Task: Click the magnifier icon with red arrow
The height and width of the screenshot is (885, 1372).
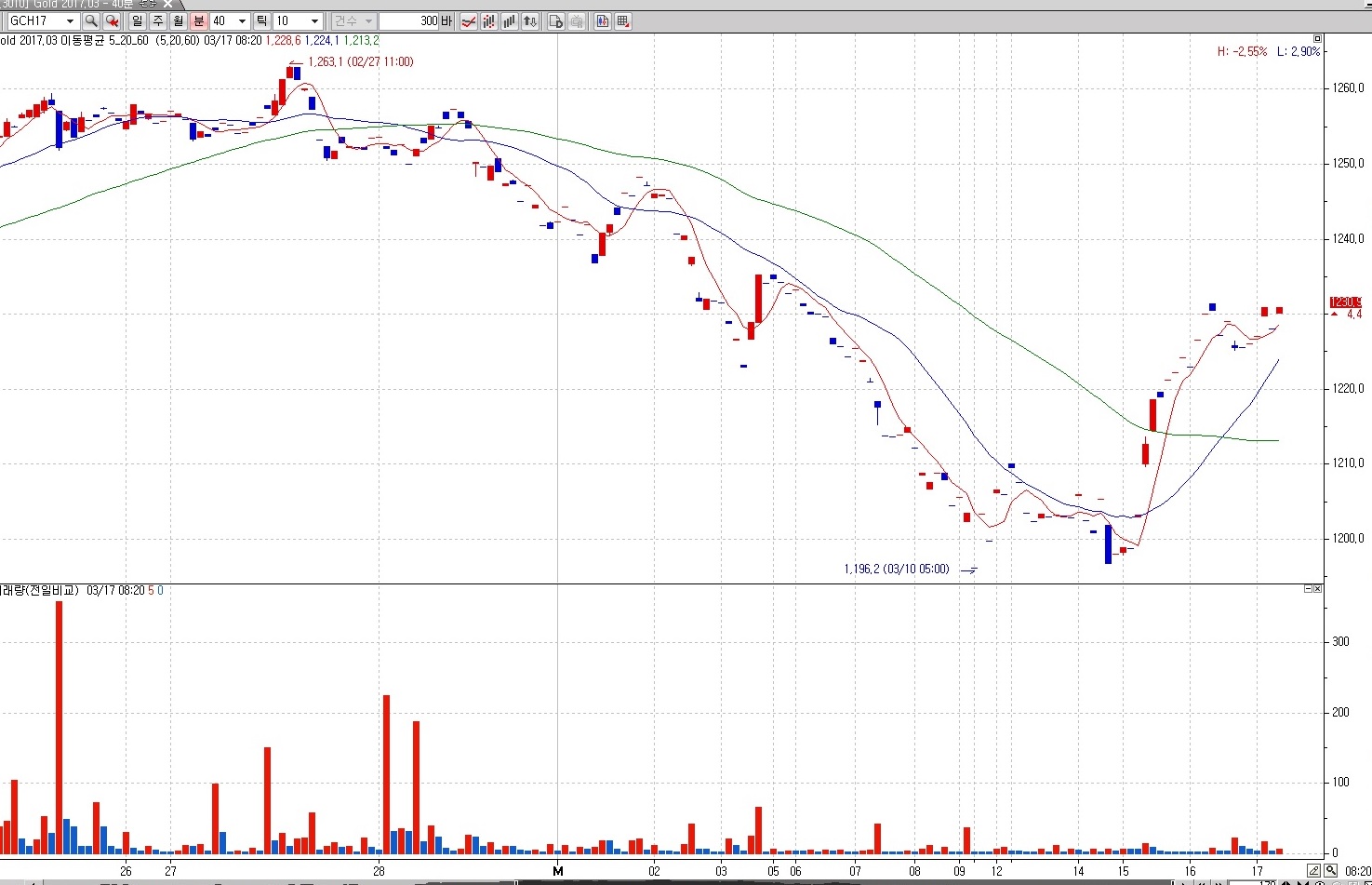Action: point(112,20)
